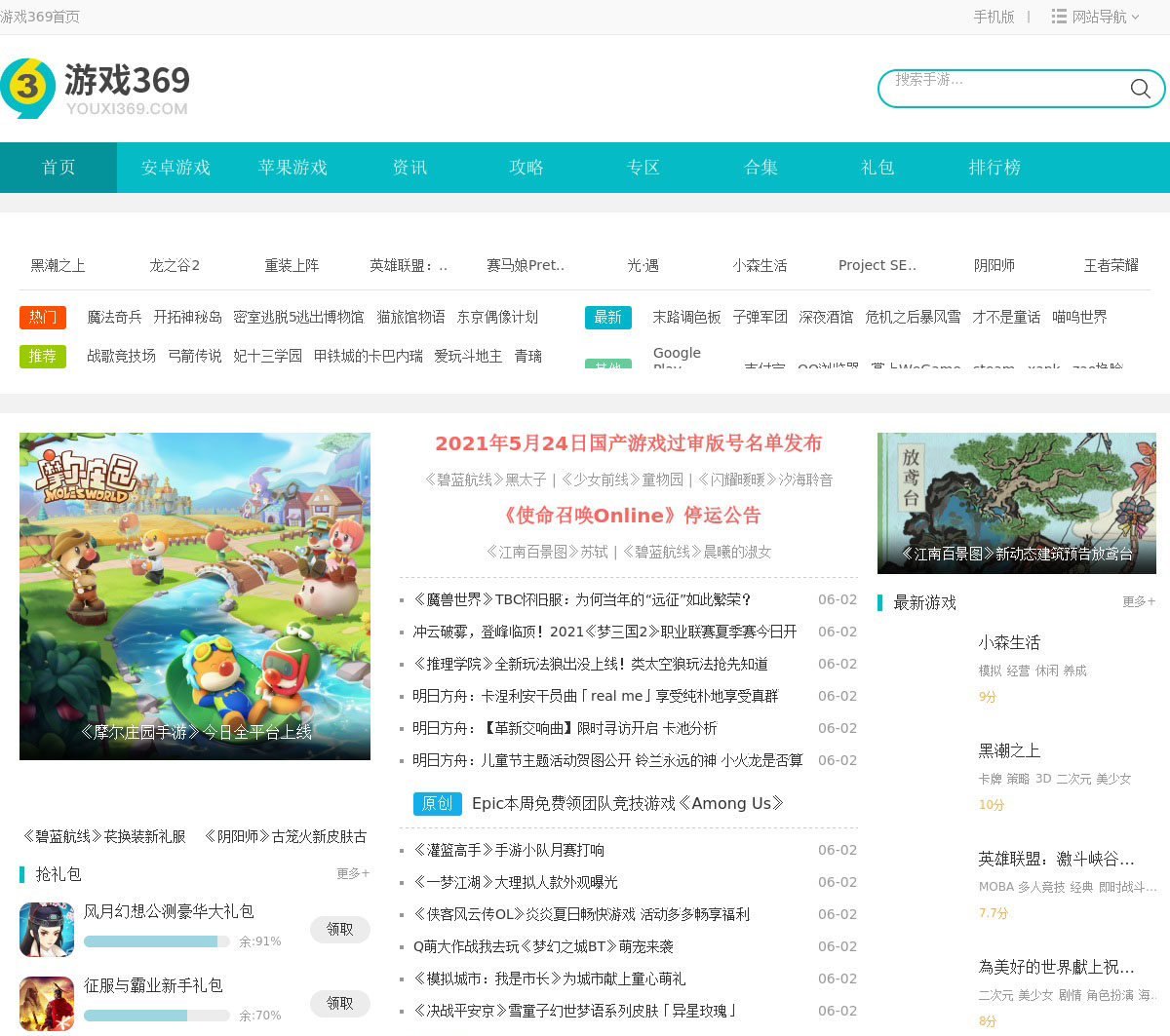Click the 91% remaining progress bar

click(156, 941)
